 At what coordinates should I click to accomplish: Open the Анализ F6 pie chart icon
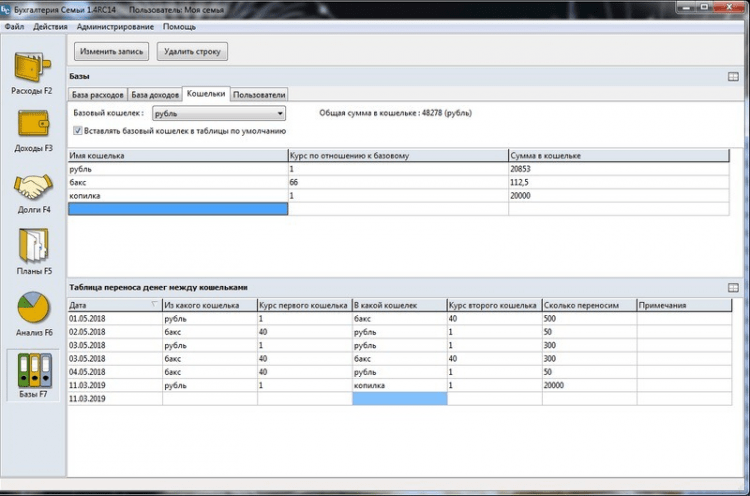pyautogui.click(x=33, y=308)
